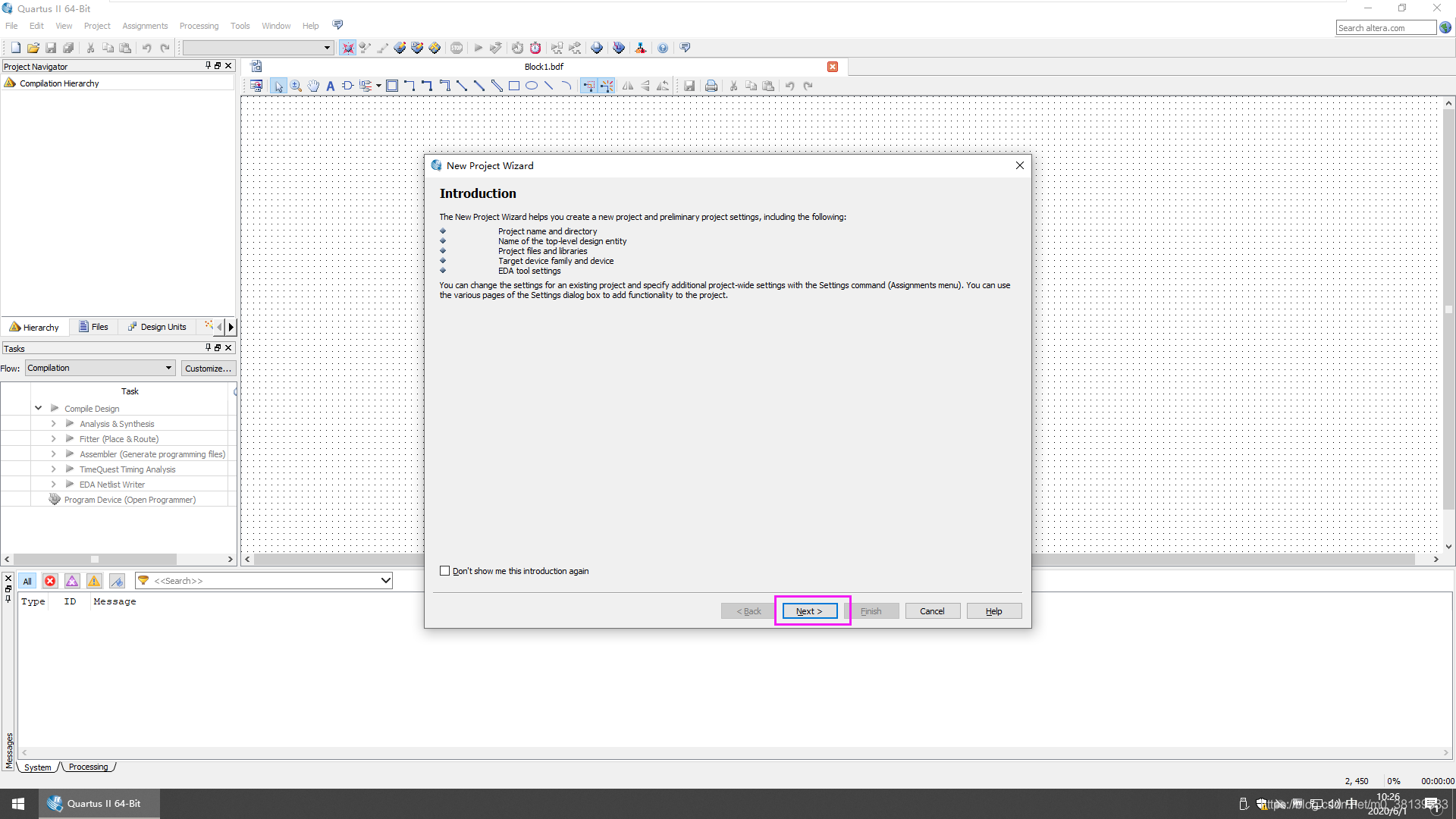
Task: Select the Rectangle drawing tool
Action: [x=514, y=86]
